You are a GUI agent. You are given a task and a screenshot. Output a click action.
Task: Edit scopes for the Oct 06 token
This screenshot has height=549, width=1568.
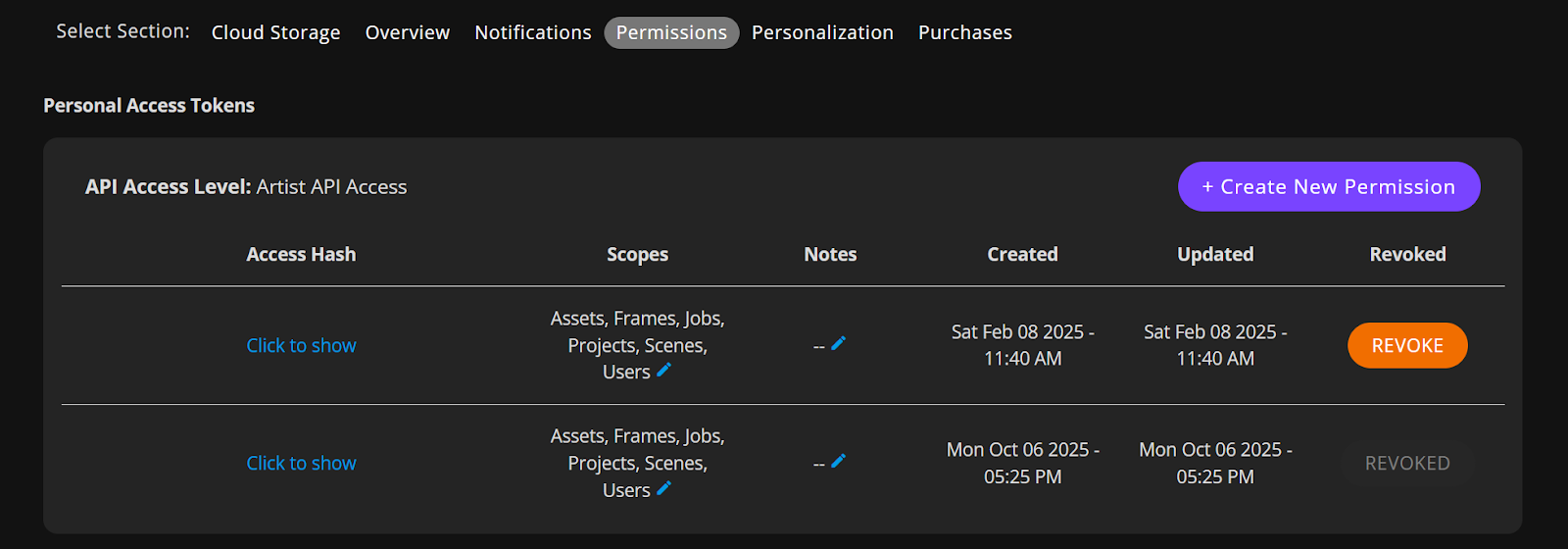tap(663, 488)
